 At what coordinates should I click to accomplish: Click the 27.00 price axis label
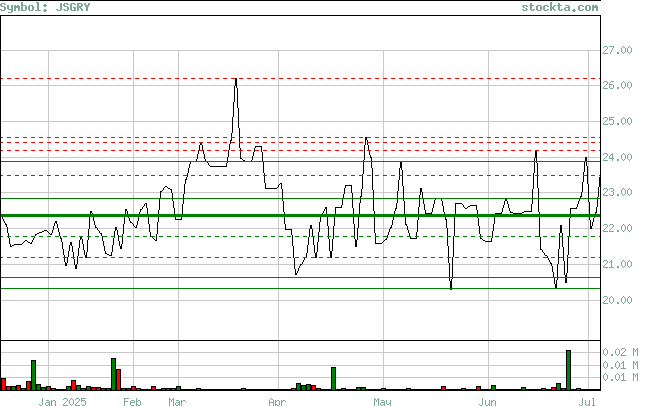point(617,50)
